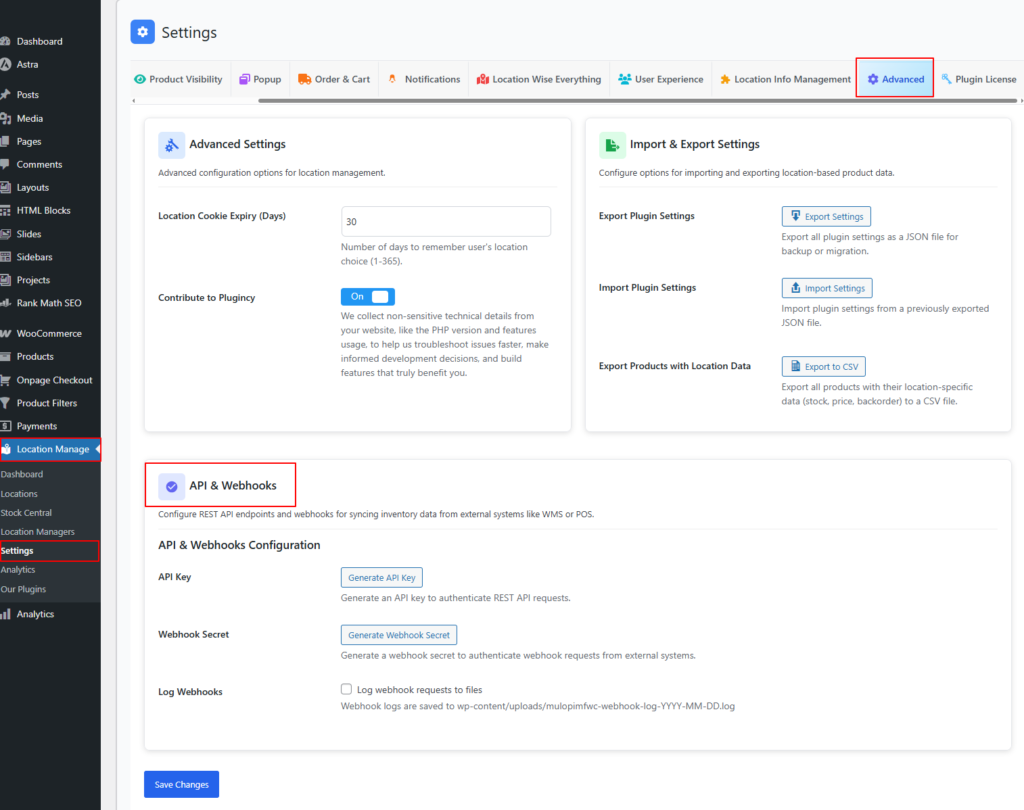Open WooCommerce from the sidebar icon
1024x810 pixels.
[x=6, y=333]
